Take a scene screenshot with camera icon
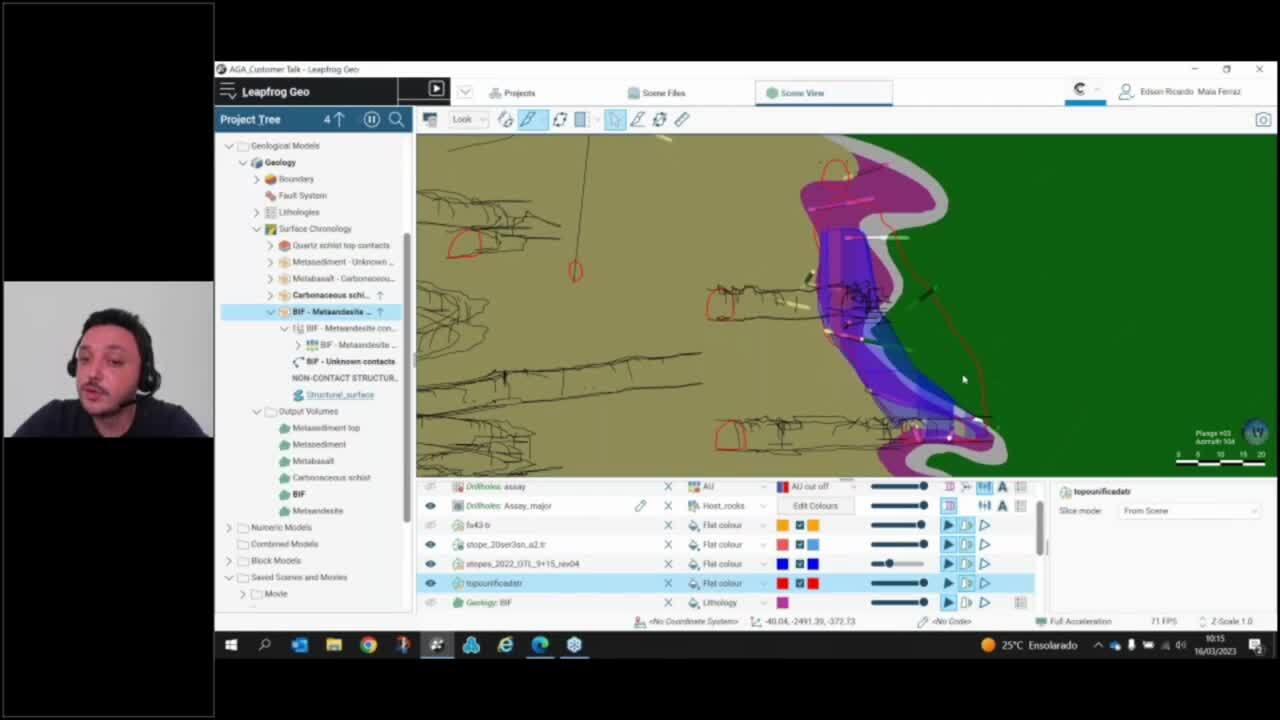This screenshot has height=720, width=1280. [1263, 119]
